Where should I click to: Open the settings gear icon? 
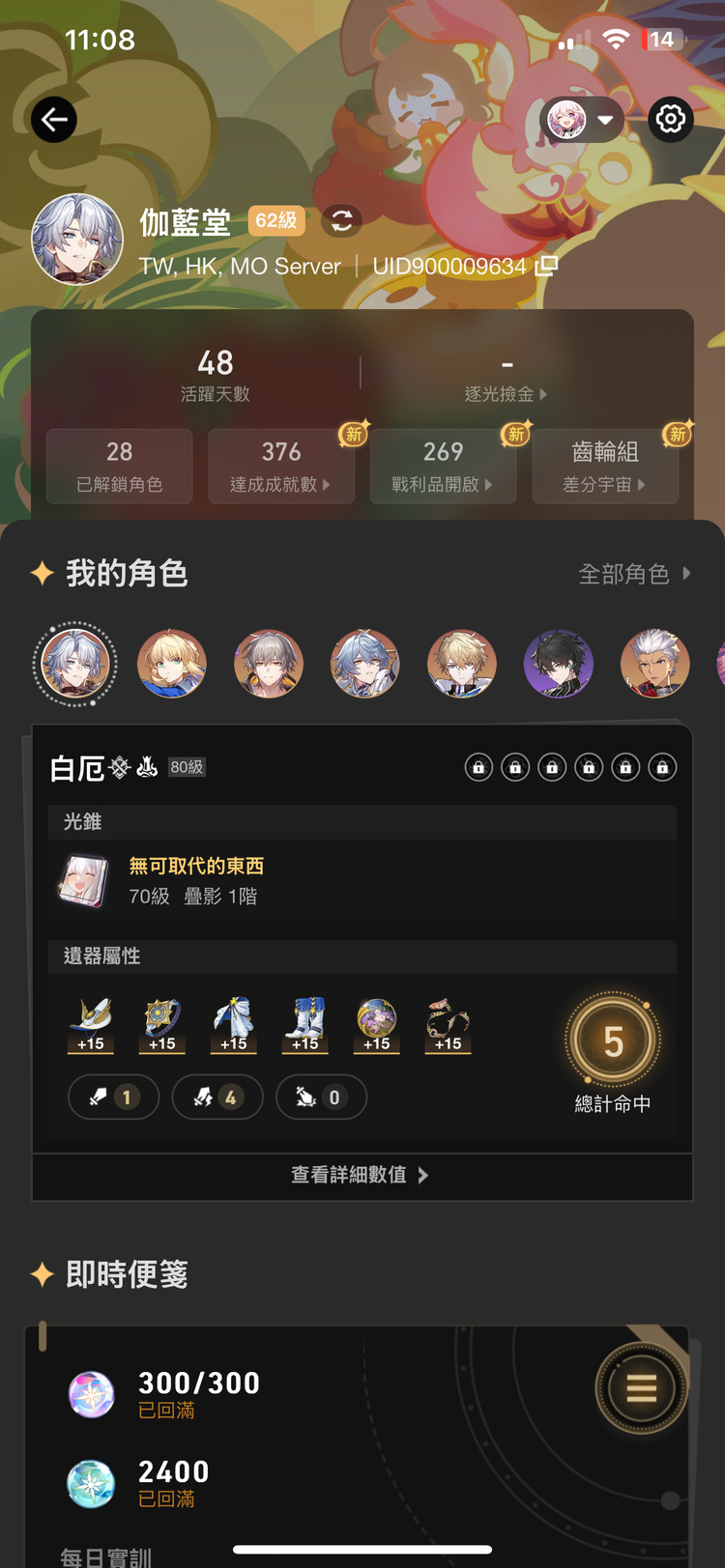pos(671,120)
